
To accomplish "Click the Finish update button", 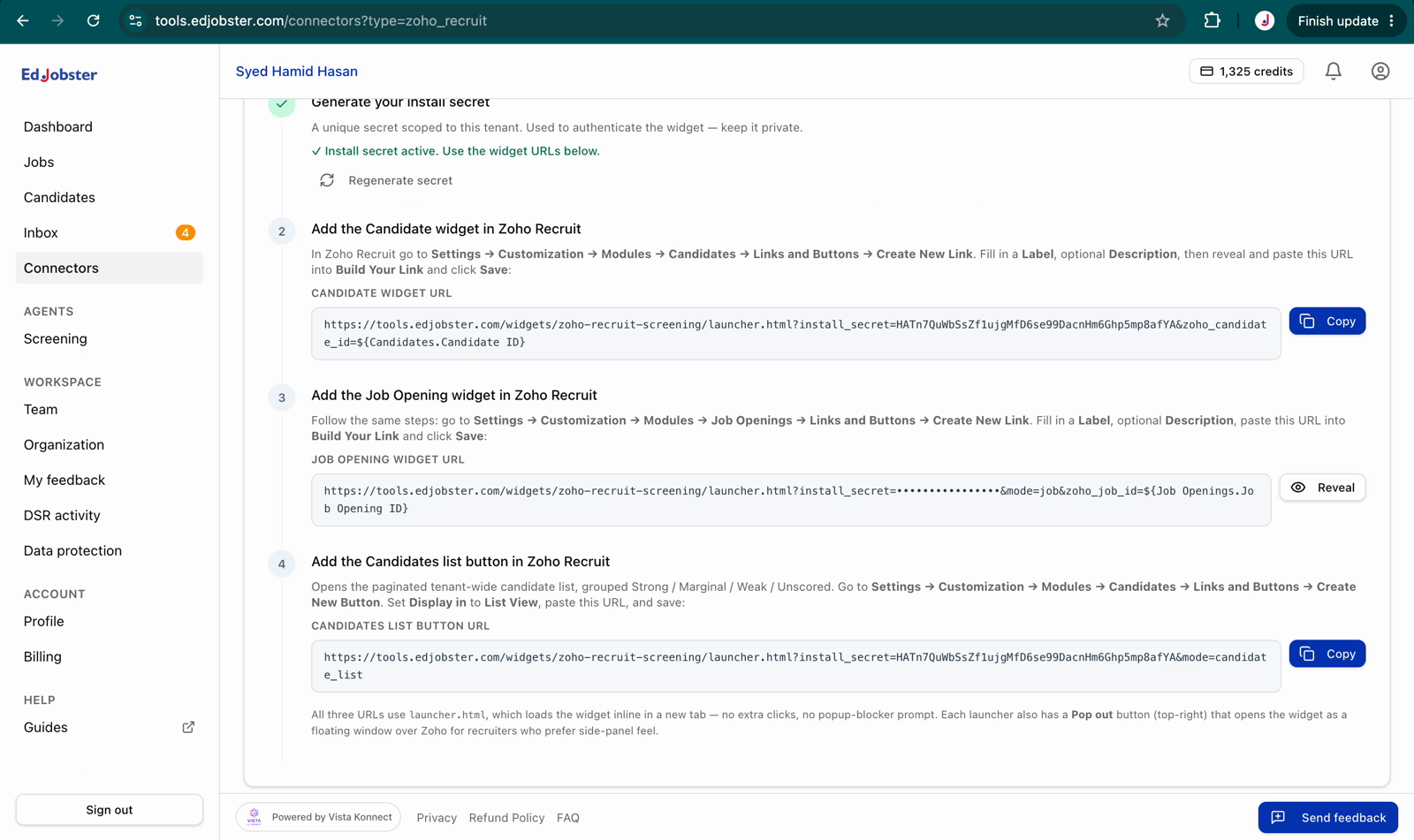I will tap(1345, 20).
